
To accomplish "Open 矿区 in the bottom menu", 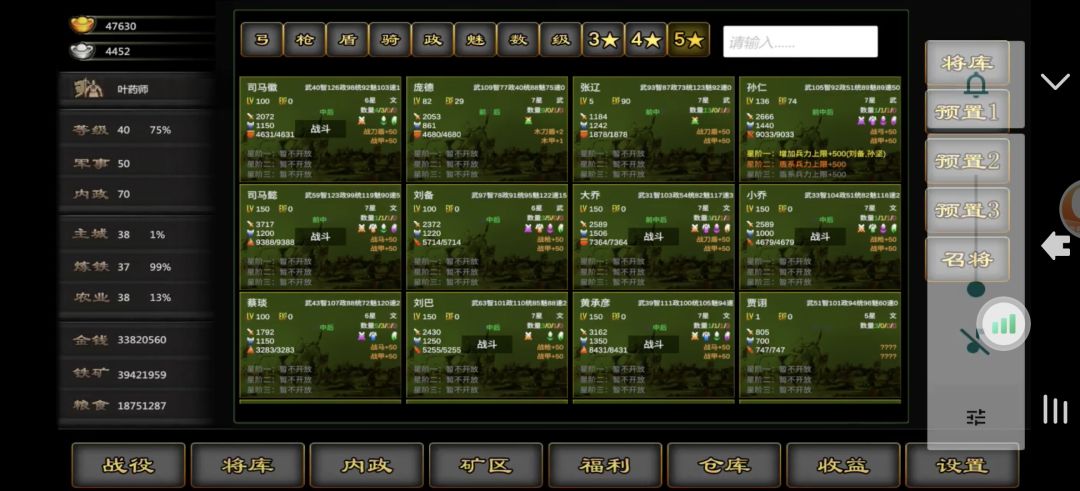I will (486, 466).
